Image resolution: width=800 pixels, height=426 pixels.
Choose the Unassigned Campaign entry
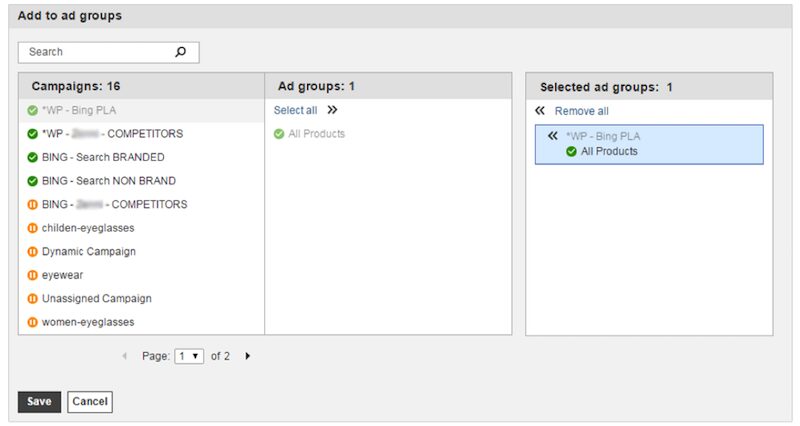click(96, 299)
